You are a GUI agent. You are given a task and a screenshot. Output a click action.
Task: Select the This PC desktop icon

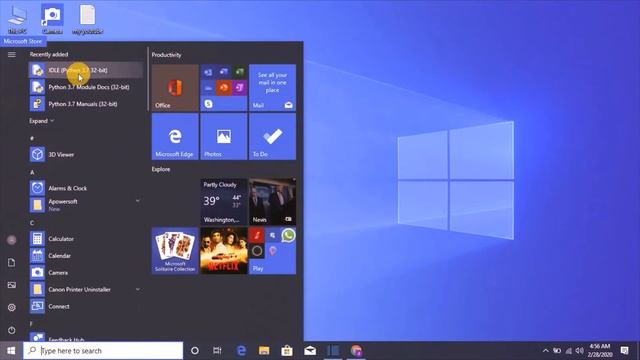pyautogui.click(x=17, y=19)
